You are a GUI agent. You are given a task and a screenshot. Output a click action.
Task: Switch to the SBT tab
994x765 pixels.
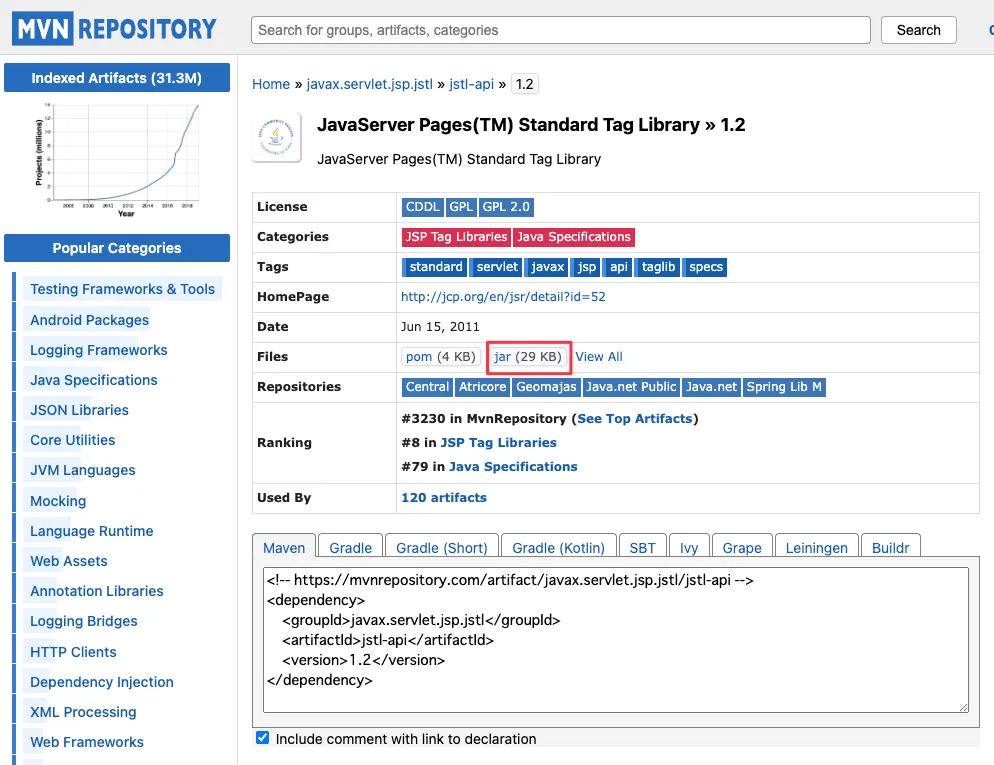tap(642, 547)
